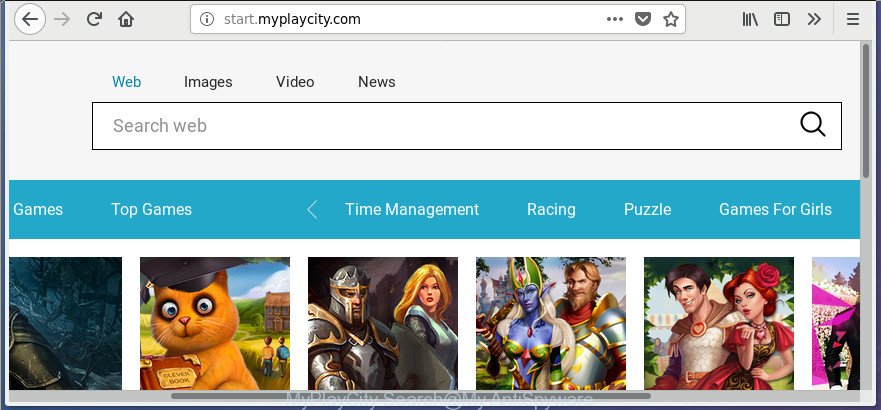The image size is (881, 410).
Task: Open the Puzzle games category
Action: 647,209
